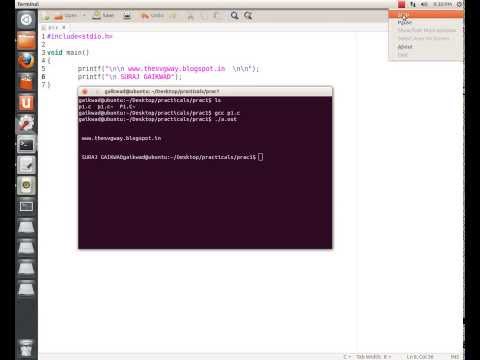Click the Redo icon in the toolbar

click(x=172, y=16)
